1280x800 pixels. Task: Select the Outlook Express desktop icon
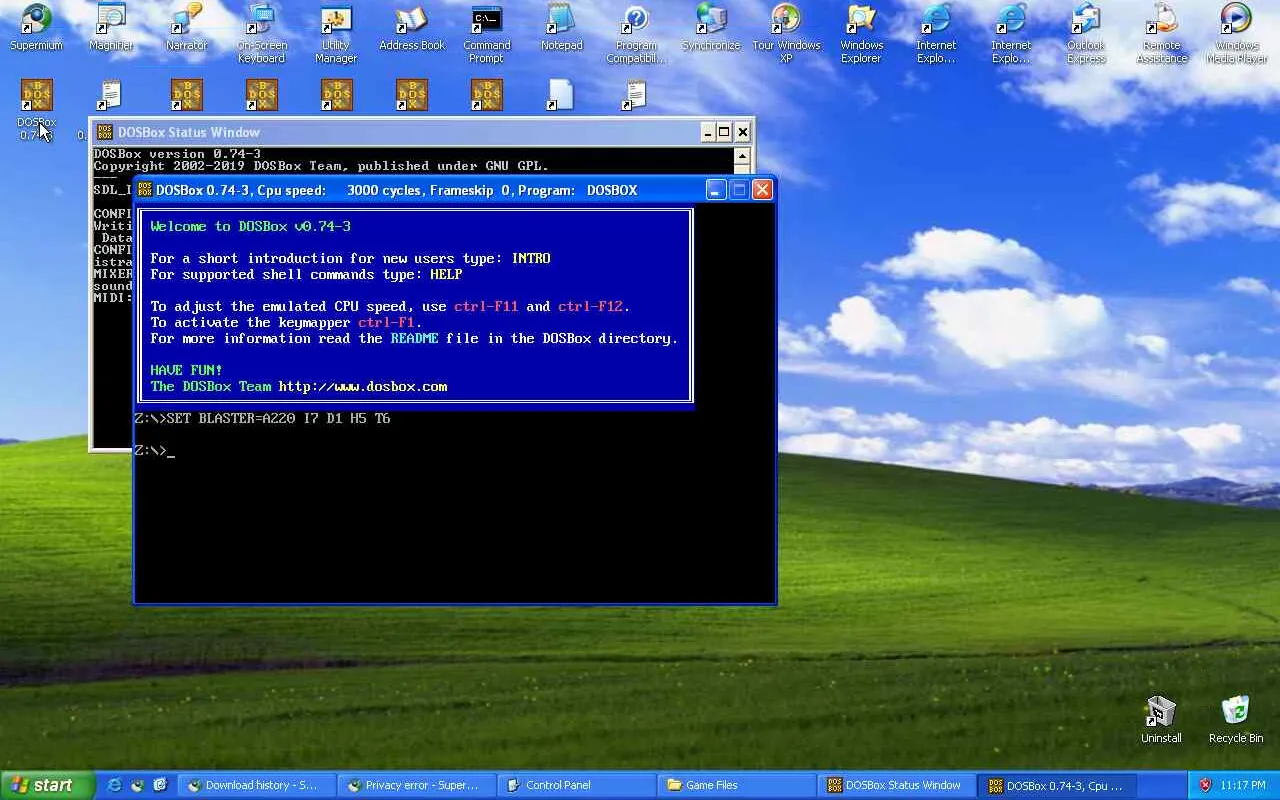pyautogui.click(x=1086, y=34)
